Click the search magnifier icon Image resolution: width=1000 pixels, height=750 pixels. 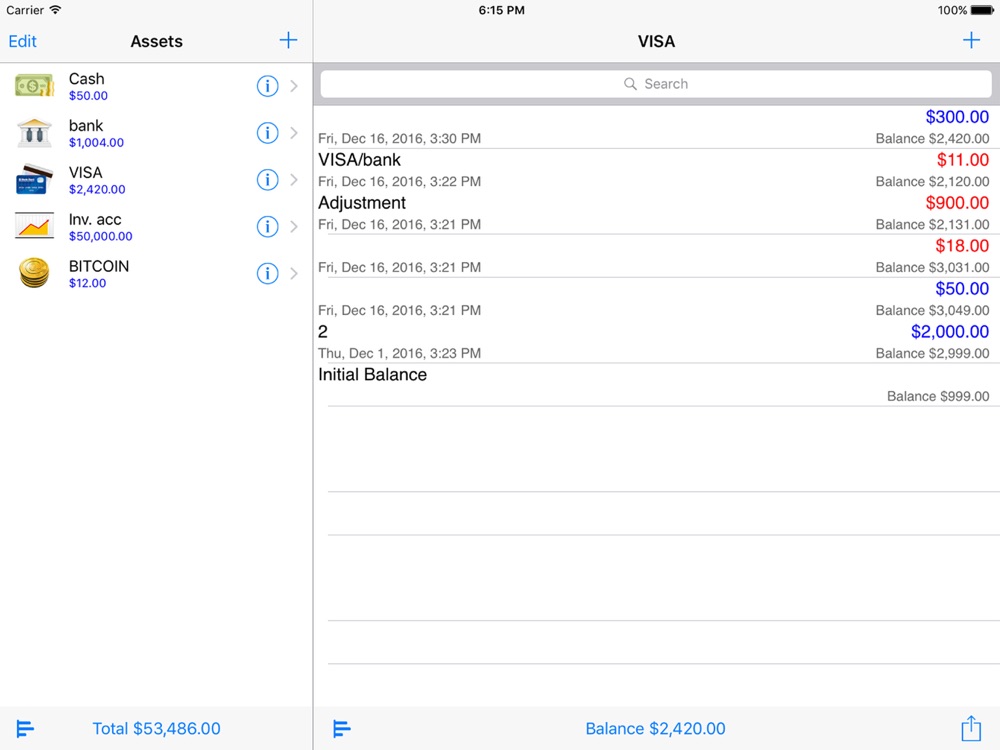pyautogui.click(x=630, y=84)
